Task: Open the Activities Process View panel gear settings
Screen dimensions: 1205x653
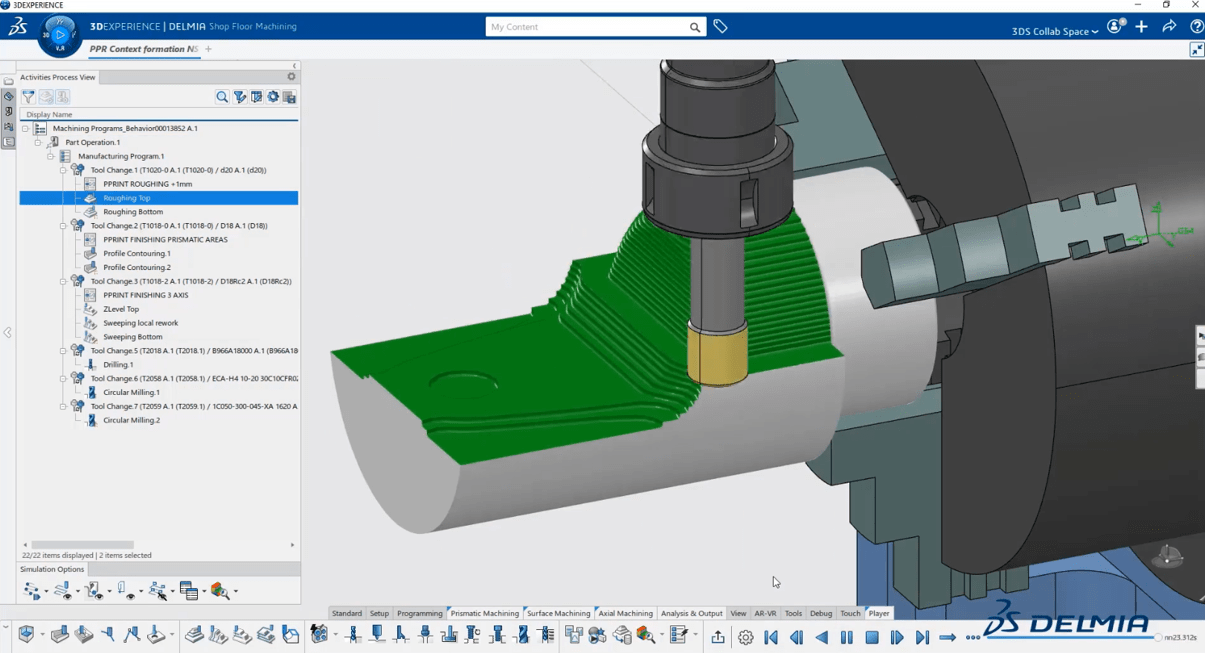Action: pos(291,77)
